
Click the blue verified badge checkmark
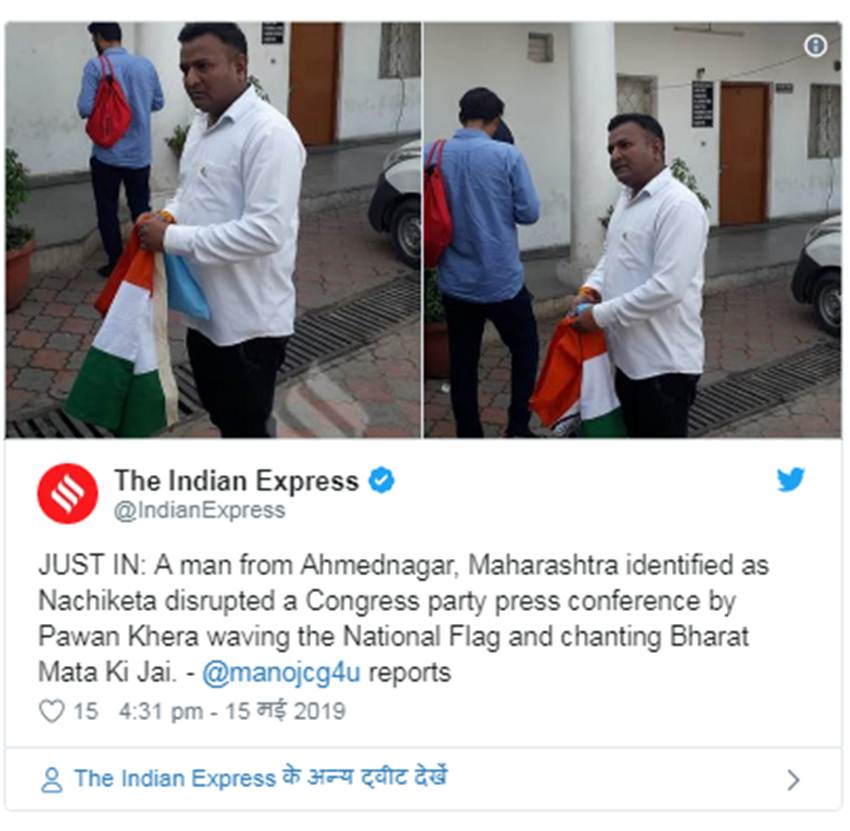pos(382,480)
